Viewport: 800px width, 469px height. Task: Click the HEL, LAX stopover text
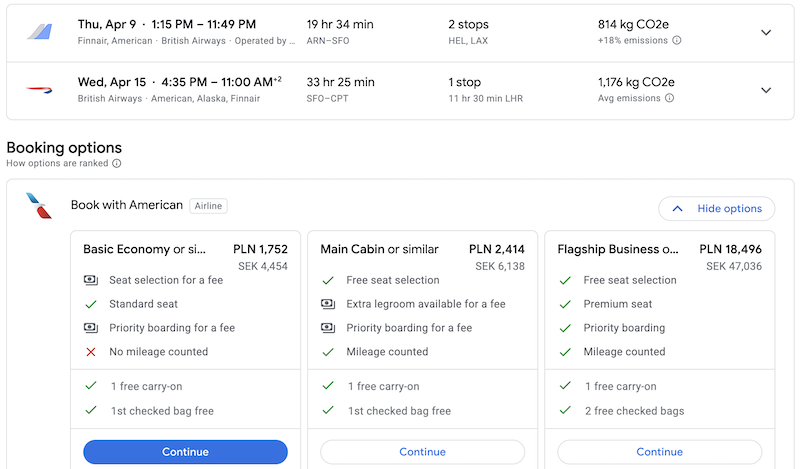pos(468,41)
